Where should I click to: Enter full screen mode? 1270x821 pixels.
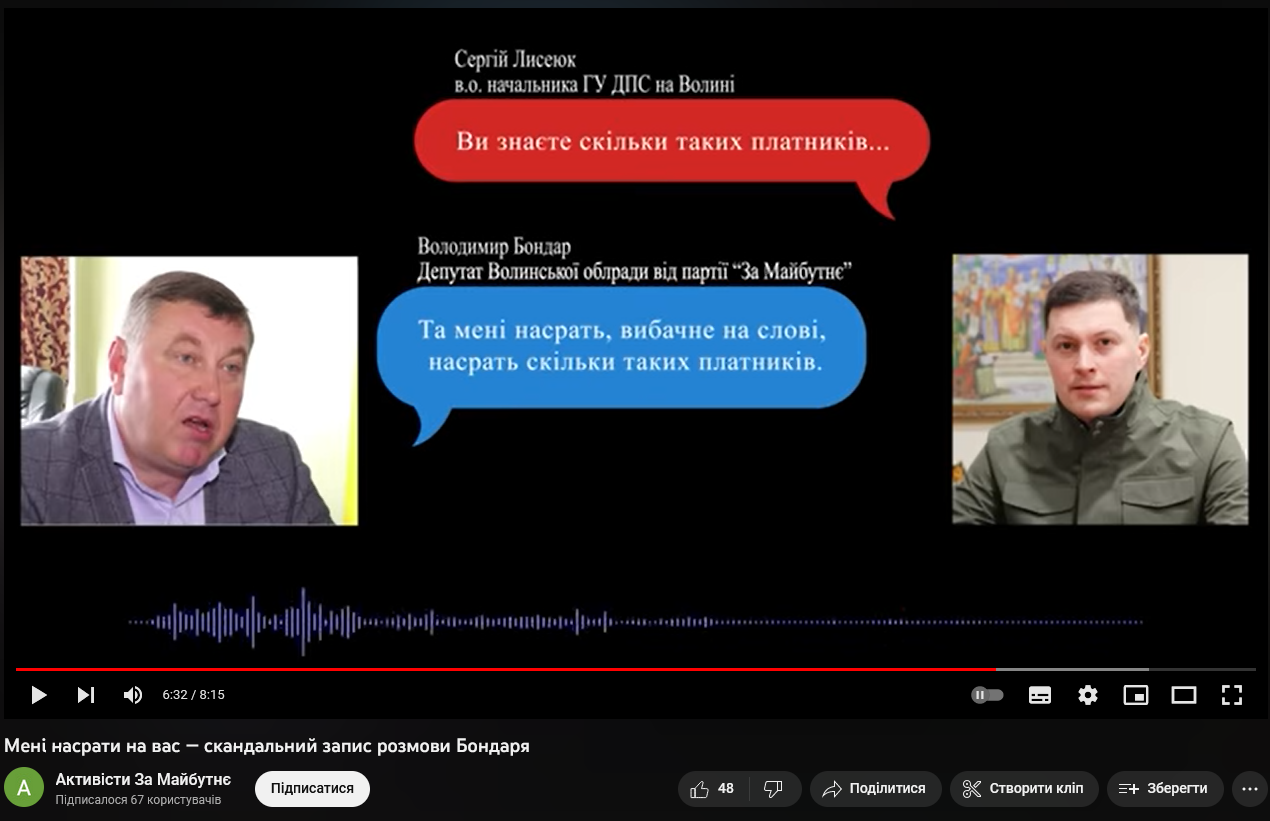click(x=1232, y=695)
